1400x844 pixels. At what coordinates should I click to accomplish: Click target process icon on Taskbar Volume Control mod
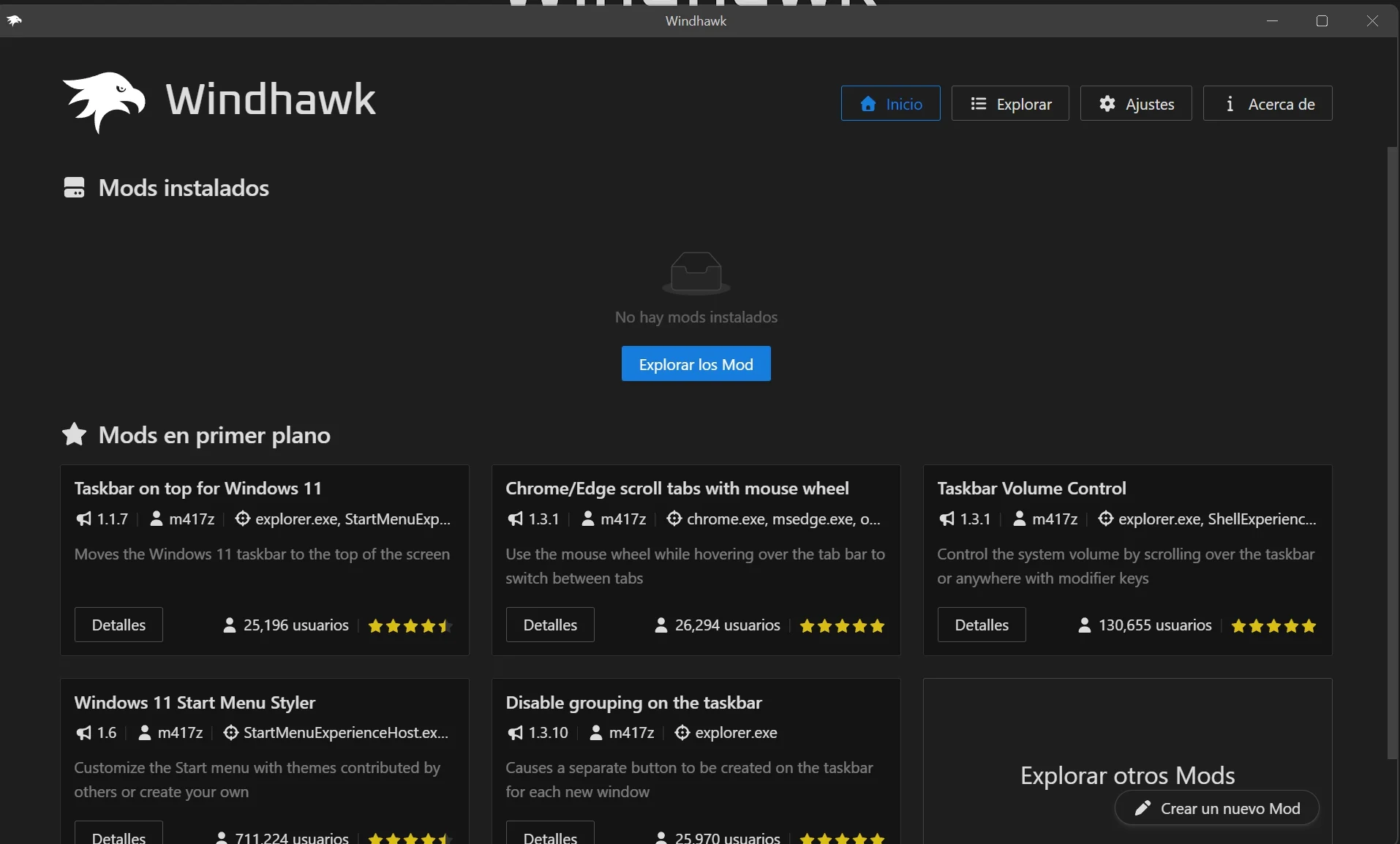1106,519
